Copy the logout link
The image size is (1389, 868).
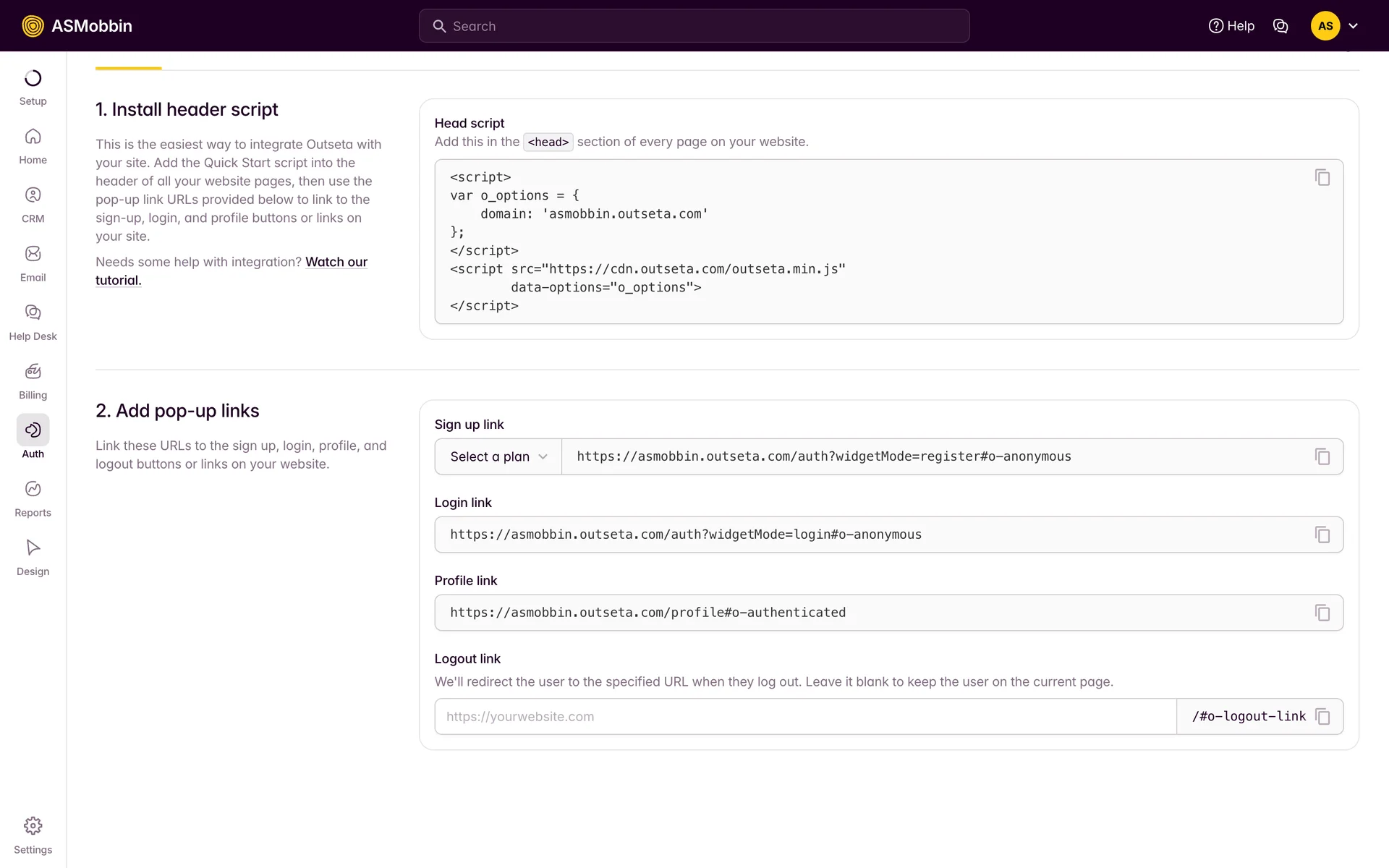[1322, 717]
